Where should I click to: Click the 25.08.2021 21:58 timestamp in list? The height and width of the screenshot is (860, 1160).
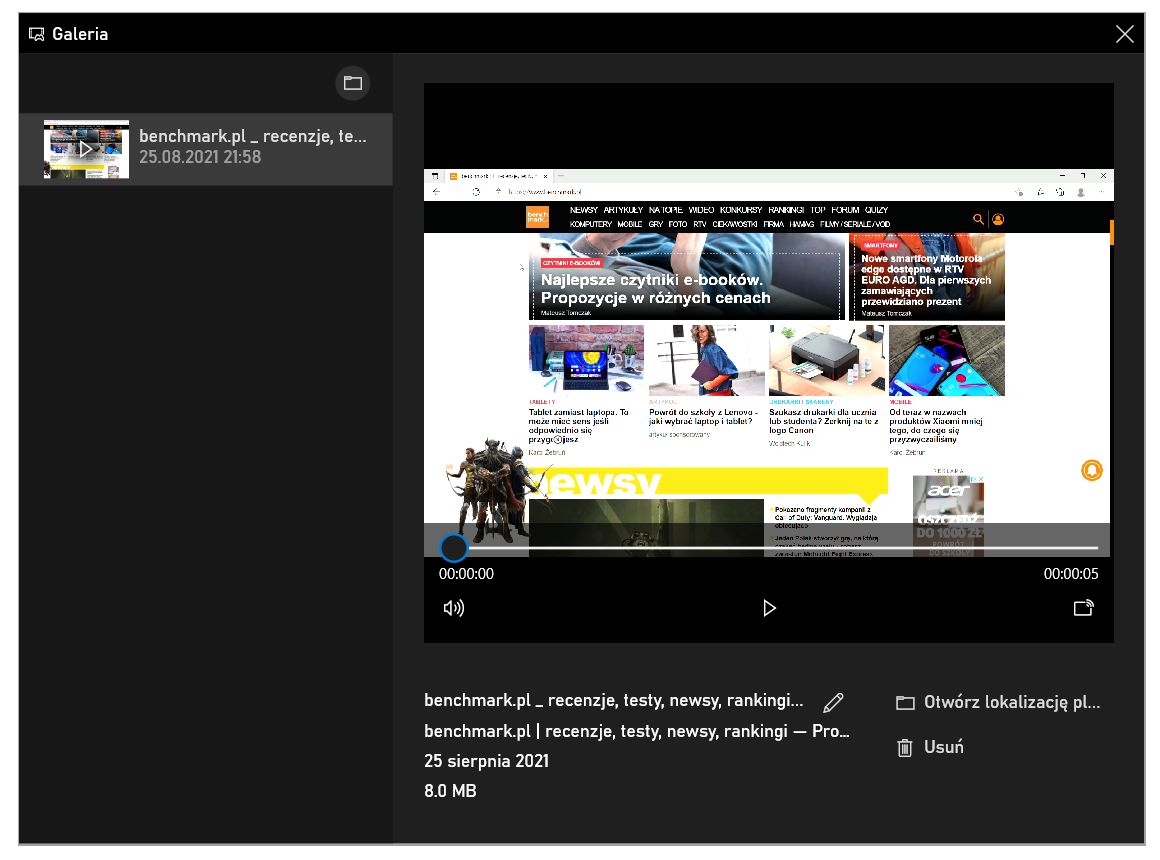tap(200, 157)
